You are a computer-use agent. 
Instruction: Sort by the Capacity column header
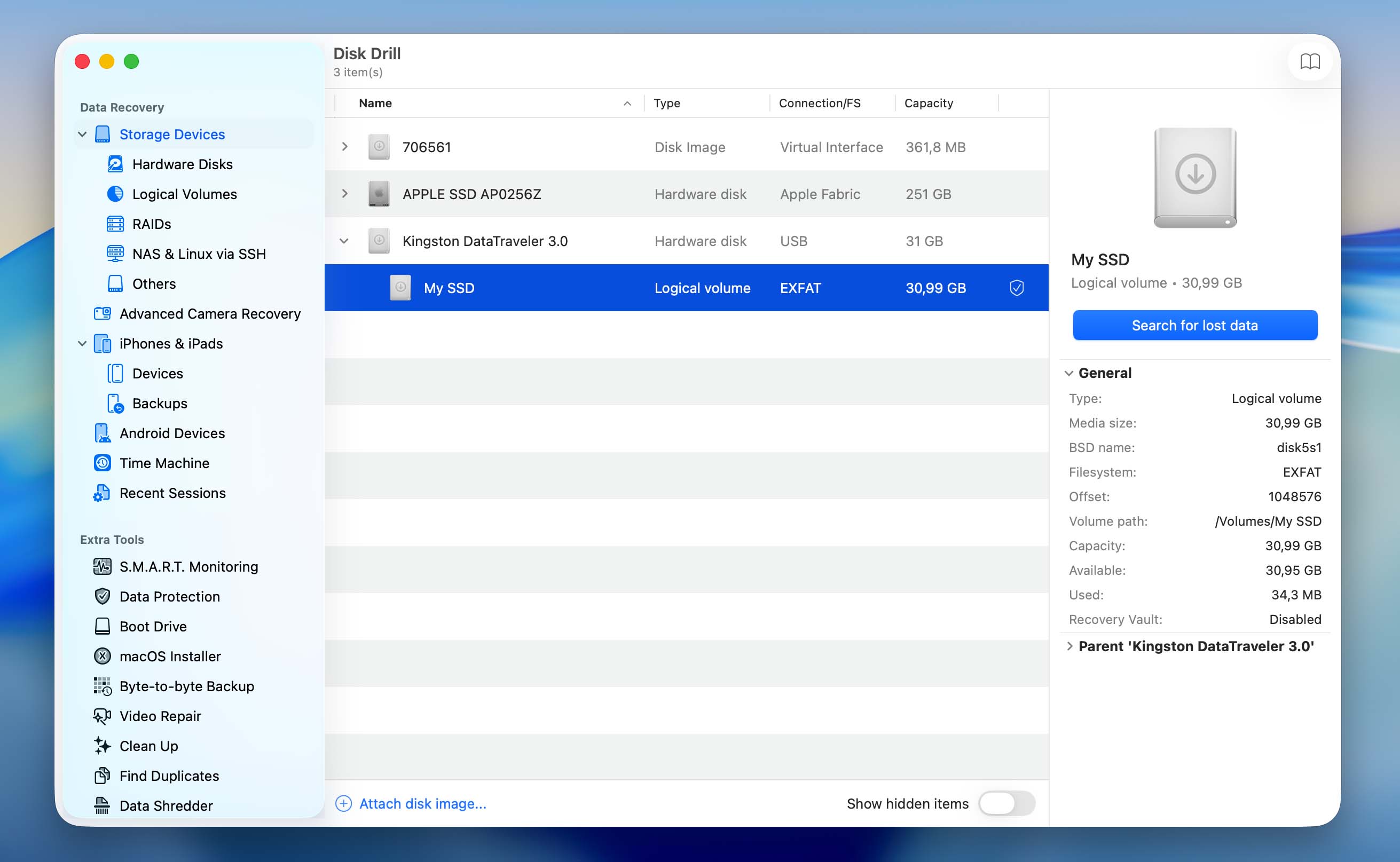(929, 103)
